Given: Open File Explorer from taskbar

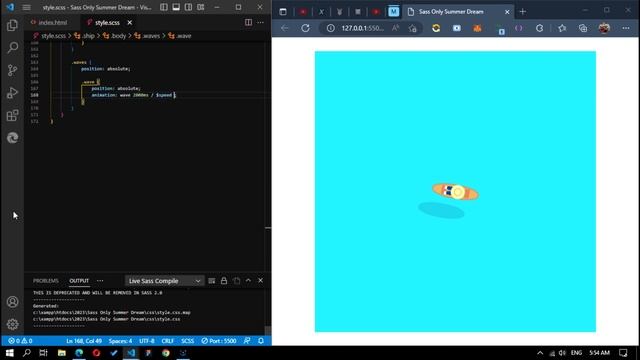Looking at the screenshot, I should tap(62, 353).
